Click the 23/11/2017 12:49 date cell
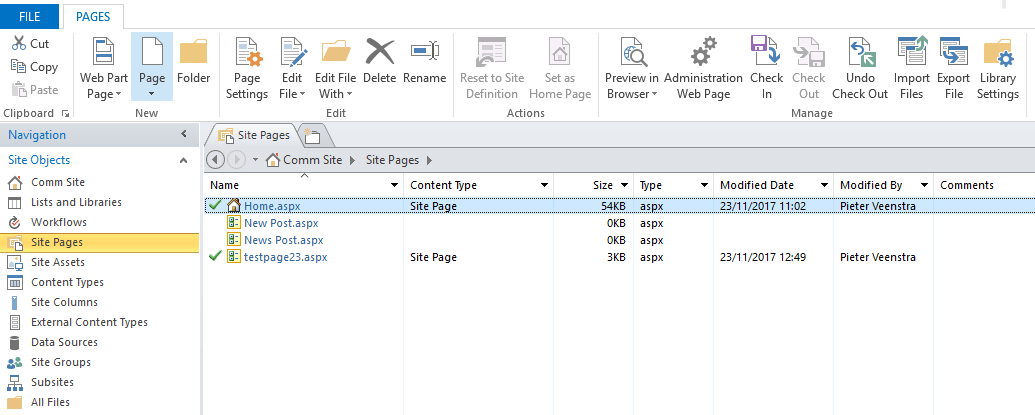1035x415 pixels. (x=763, y=257)
